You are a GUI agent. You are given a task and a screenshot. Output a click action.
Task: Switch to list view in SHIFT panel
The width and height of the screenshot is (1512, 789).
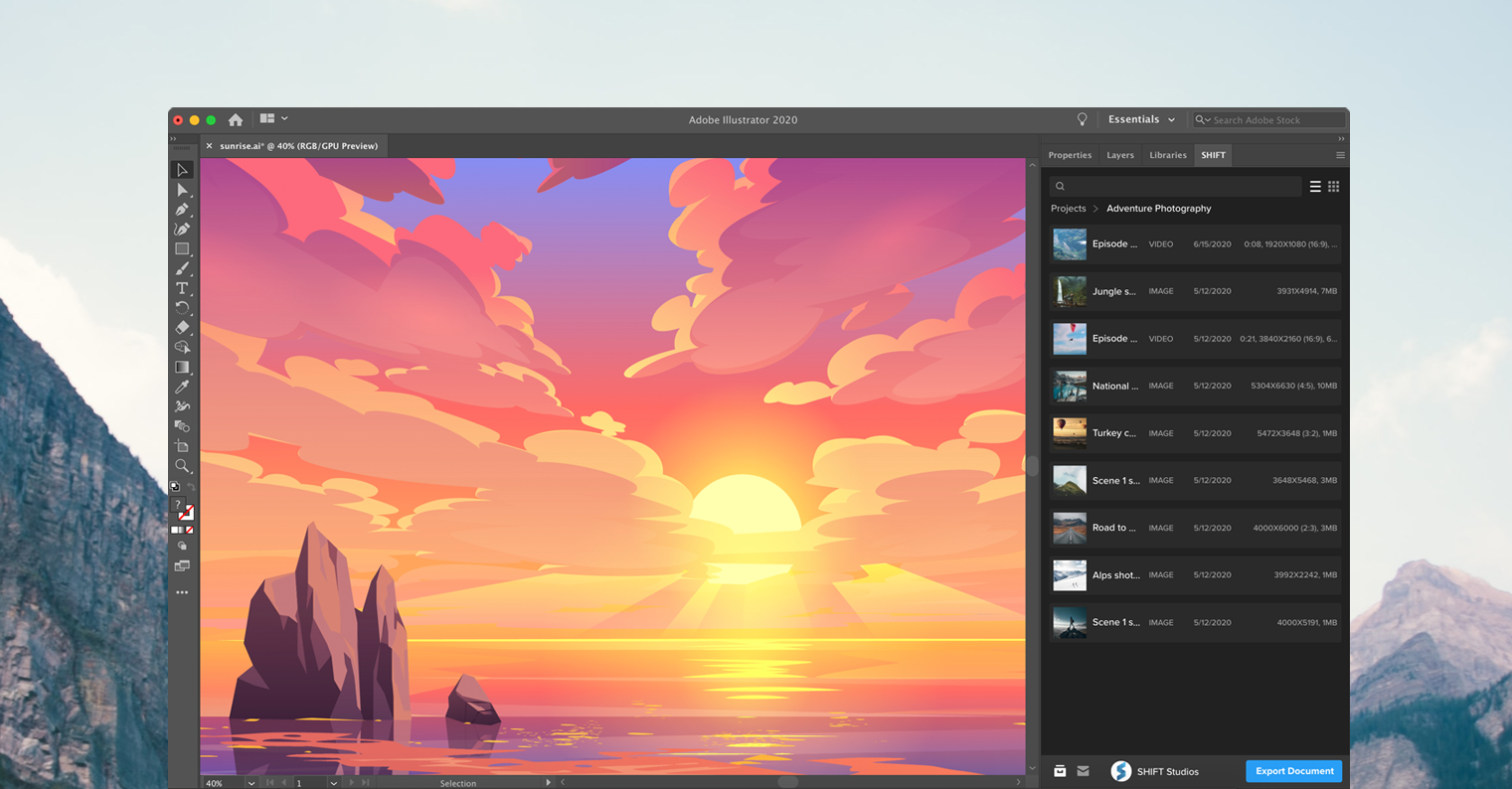[x=1315, y=186]
